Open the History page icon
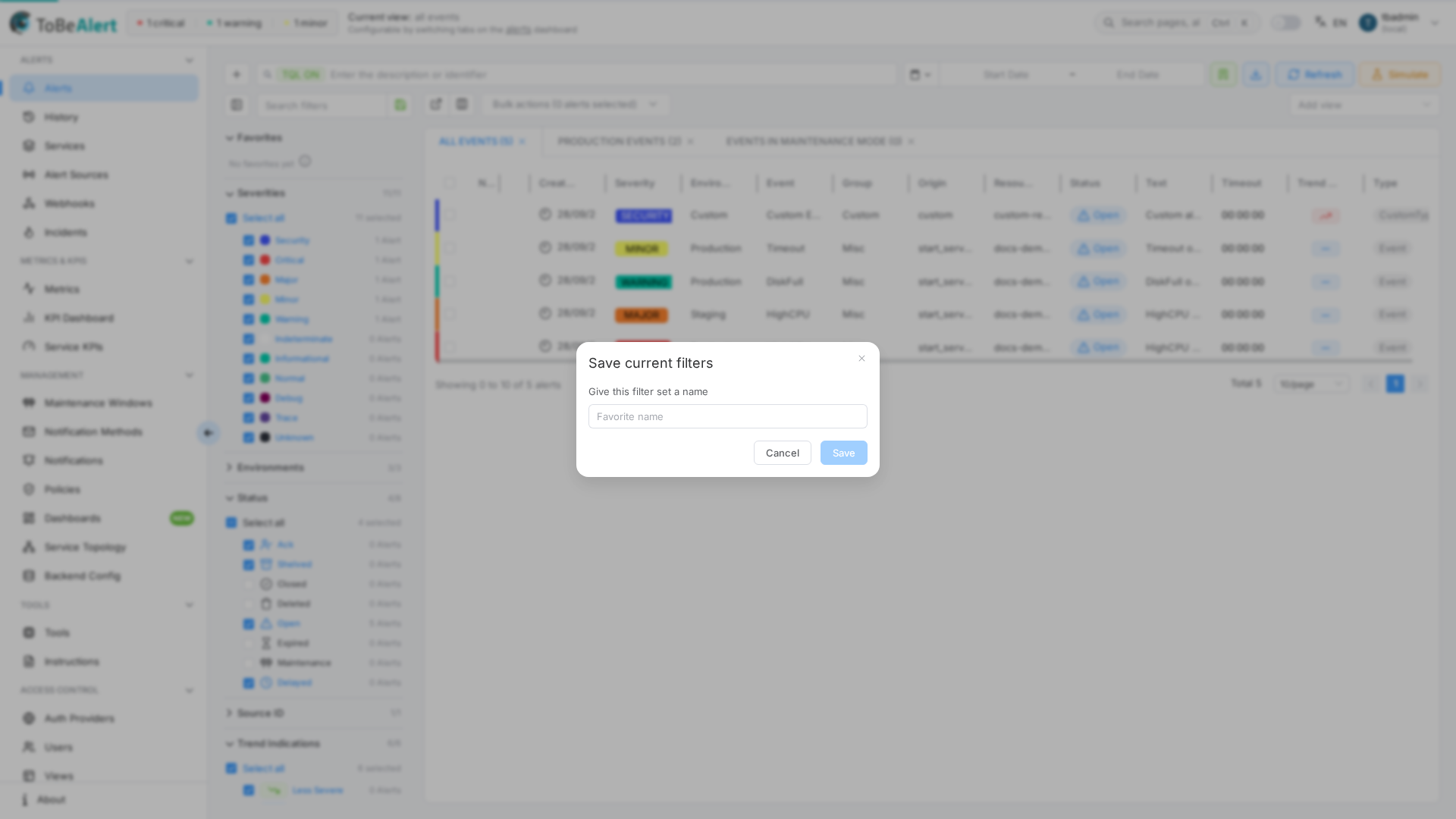The image size is (1456, 819). [29, 117]
